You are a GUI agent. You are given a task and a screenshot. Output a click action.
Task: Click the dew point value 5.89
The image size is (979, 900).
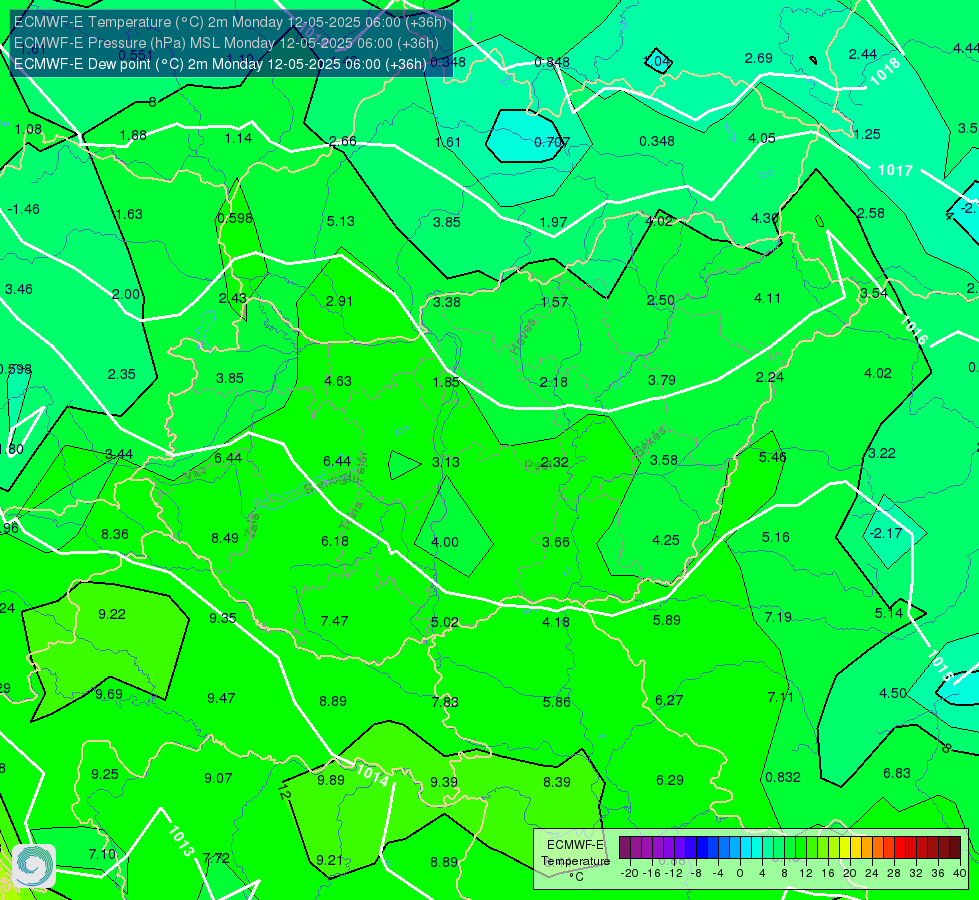tap(666, 620)
